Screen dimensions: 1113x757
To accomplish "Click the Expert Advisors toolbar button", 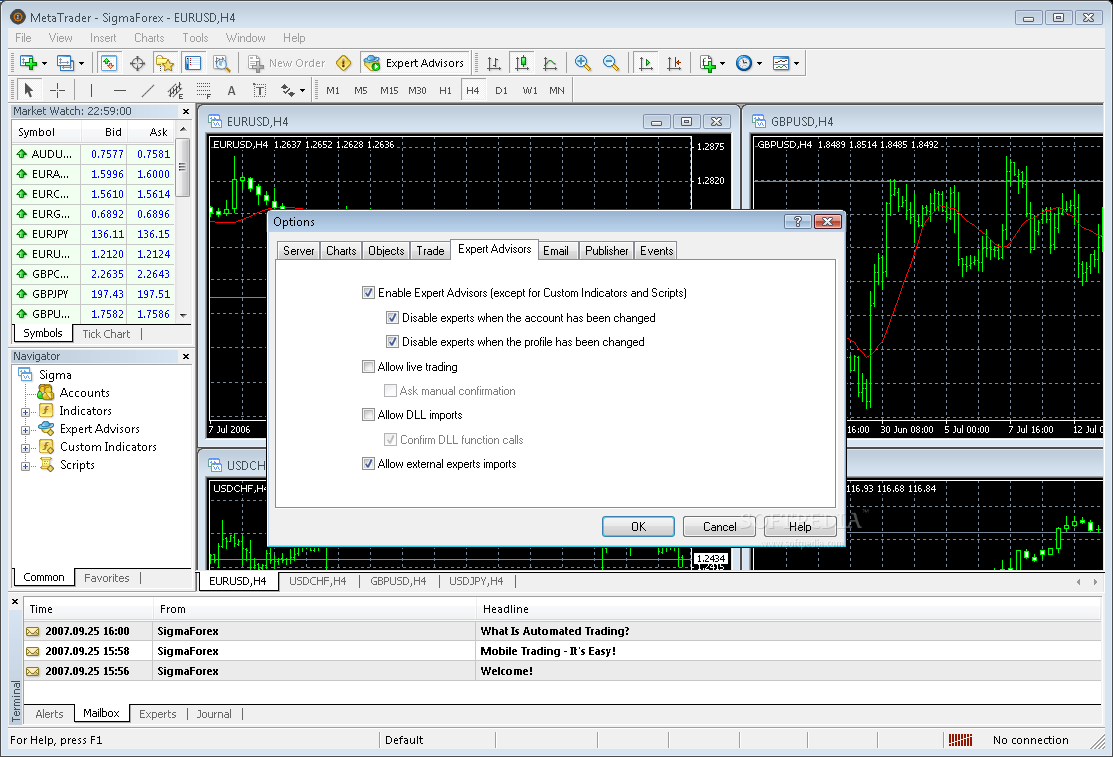I will tap(415, 63).
